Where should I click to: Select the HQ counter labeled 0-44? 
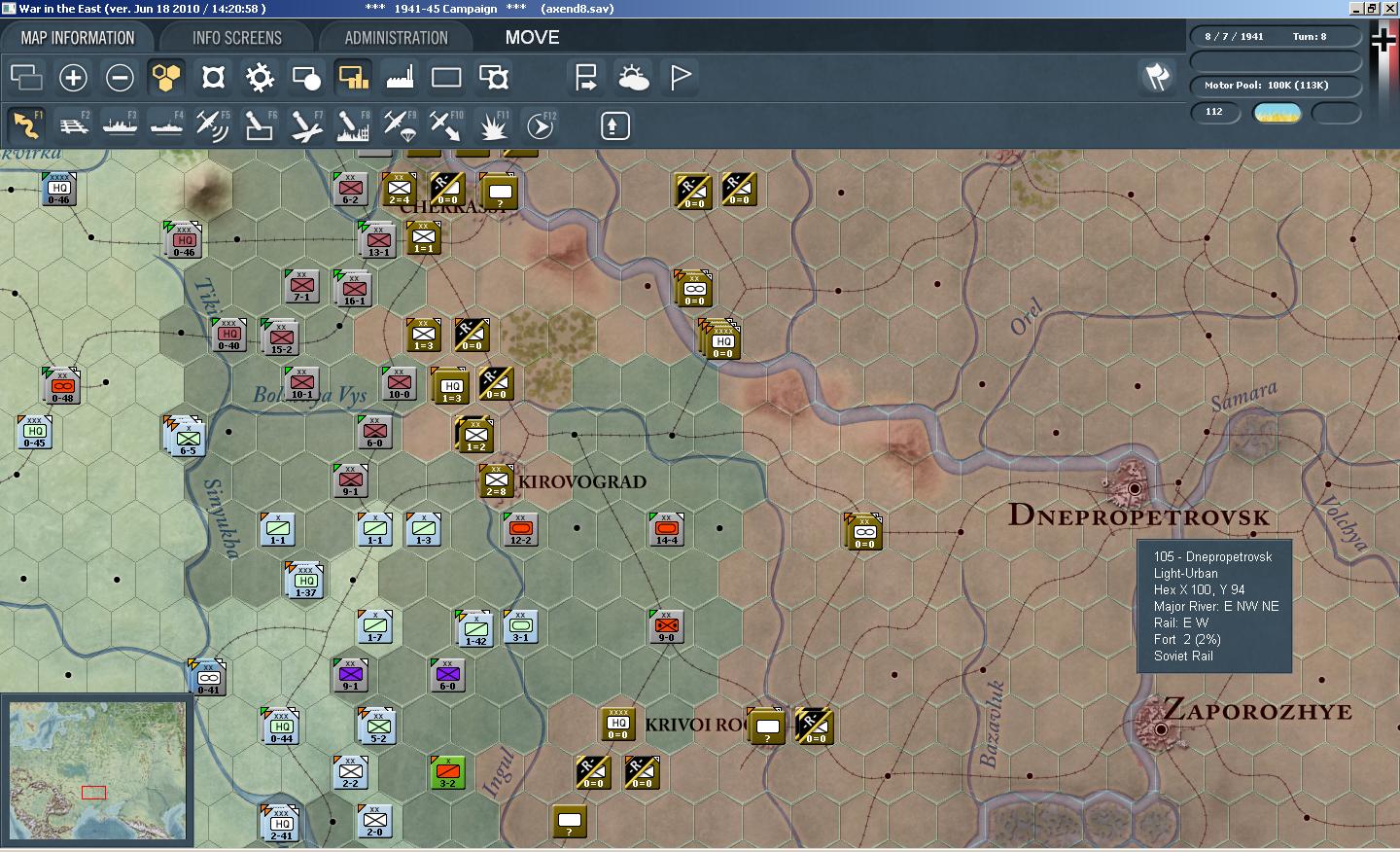tap(282, 728)
